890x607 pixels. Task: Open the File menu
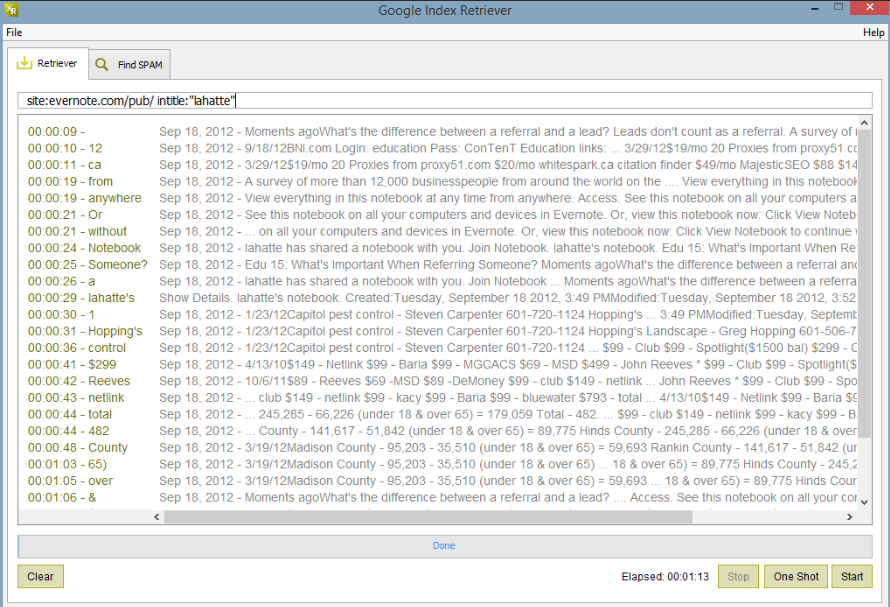click(x=14, y=32)
